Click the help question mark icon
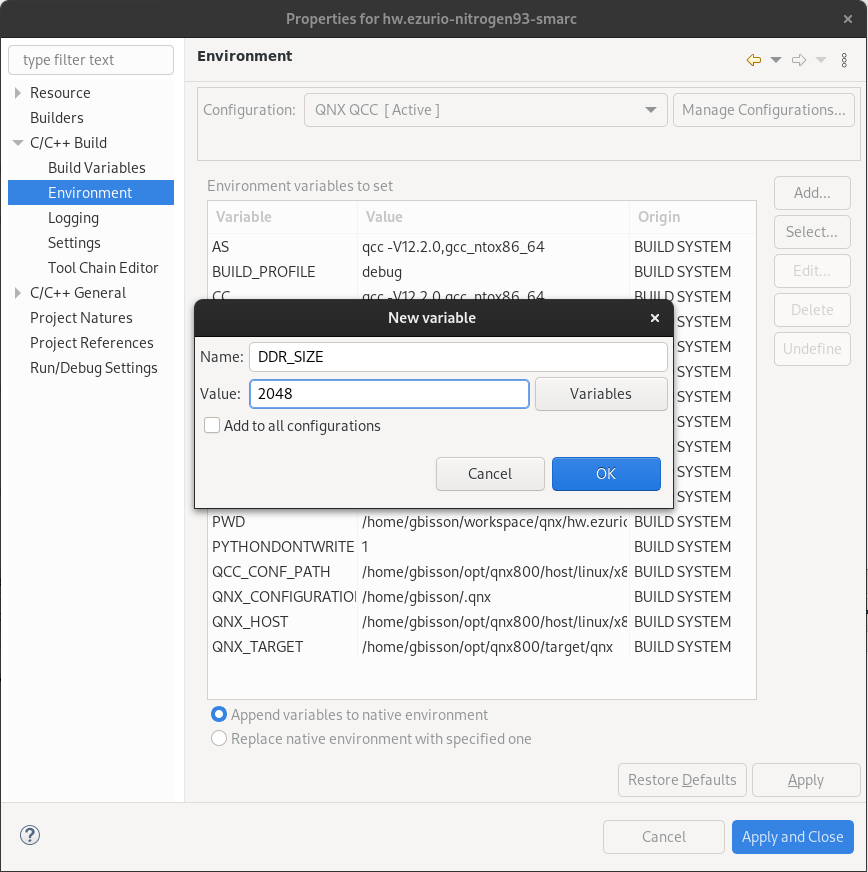 (x=29, y=835)
